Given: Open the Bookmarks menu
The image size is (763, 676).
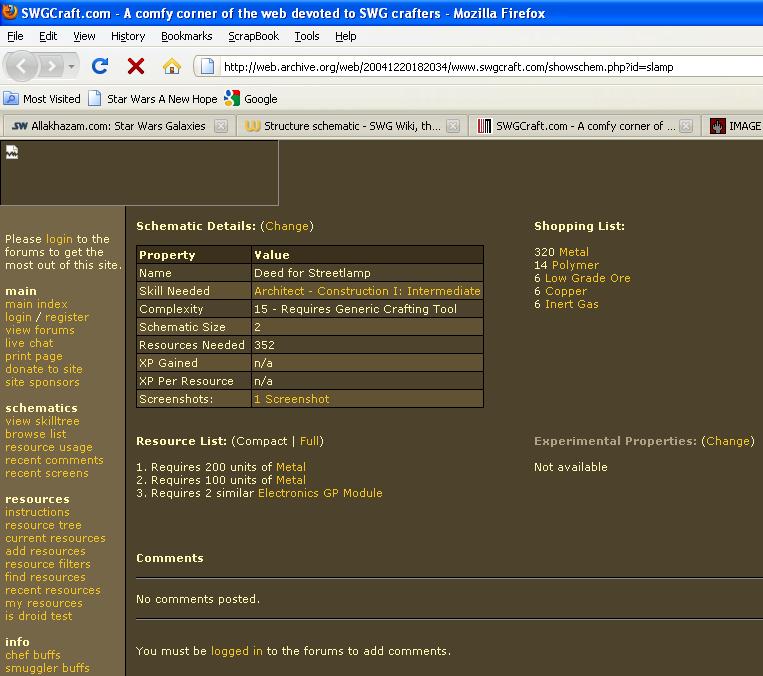Looking at the screenshot, I should pos(186,36).
